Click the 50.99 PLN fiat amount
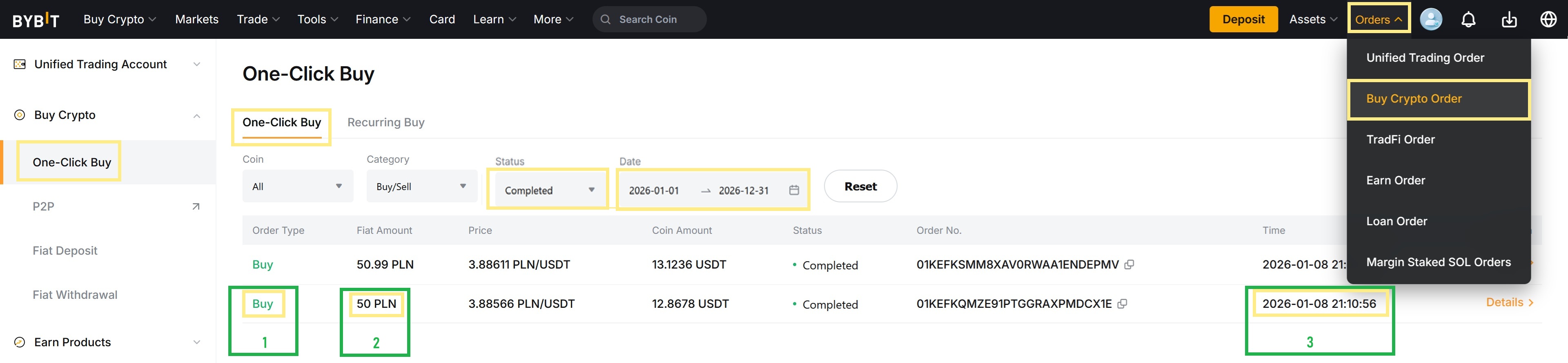This screenshot has height=363, width=1568. 385,264
